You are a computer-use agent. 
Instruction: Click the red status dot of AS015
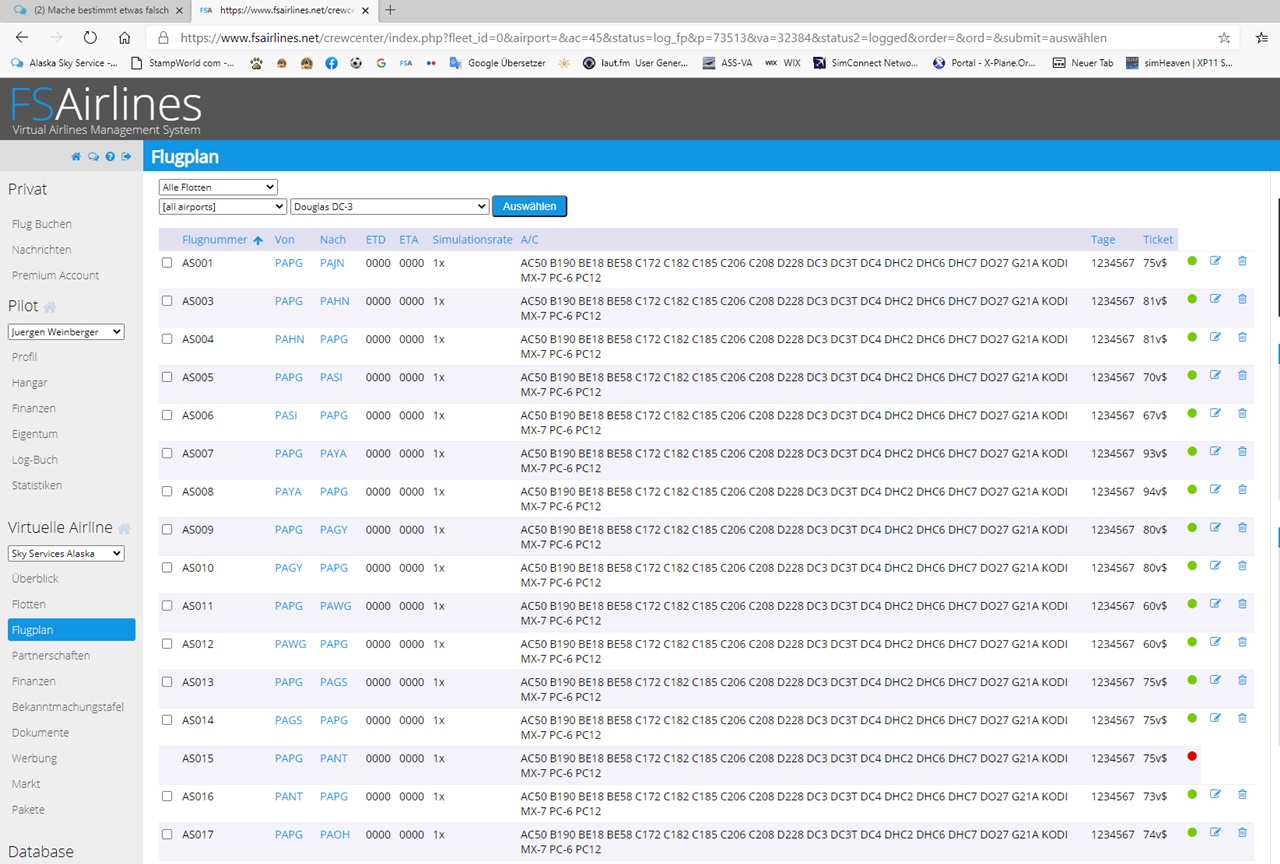pyautogui.click(x=1192, y=756)
